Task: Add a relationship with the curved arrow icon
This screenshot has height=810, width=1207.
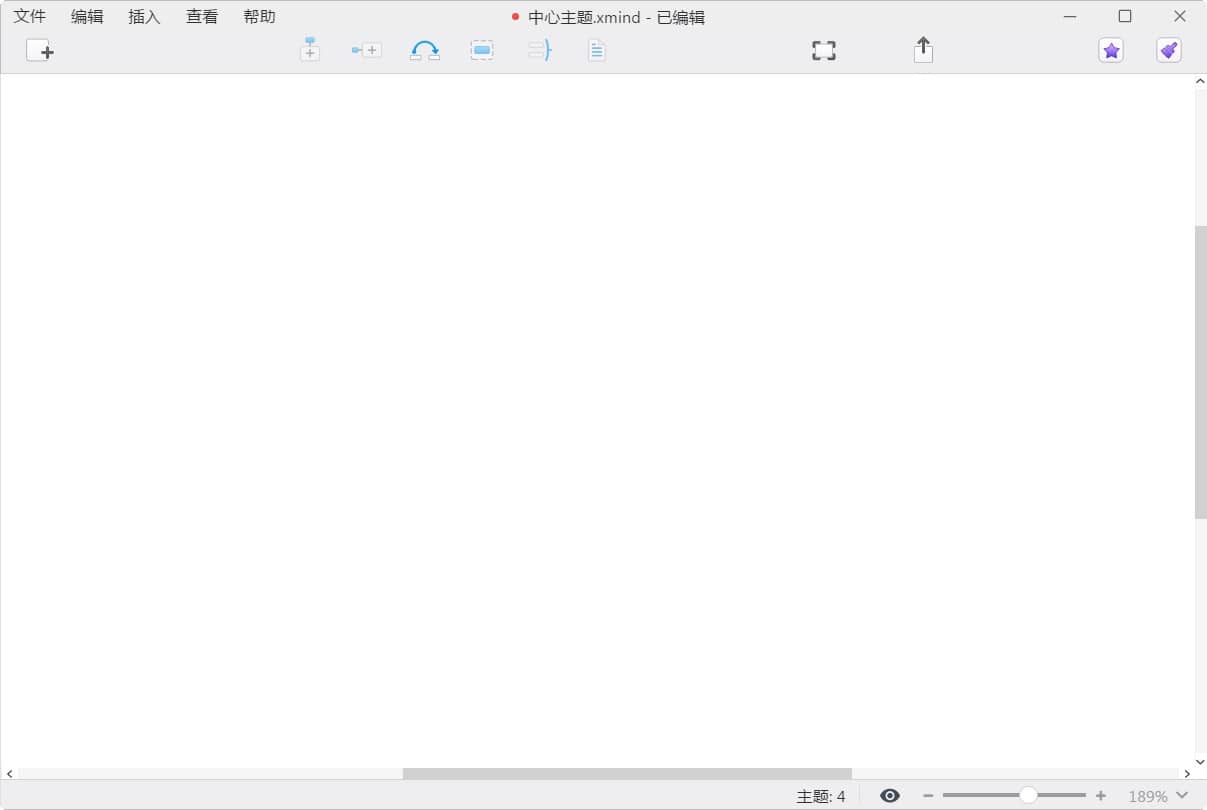Action: coord(425,50)
